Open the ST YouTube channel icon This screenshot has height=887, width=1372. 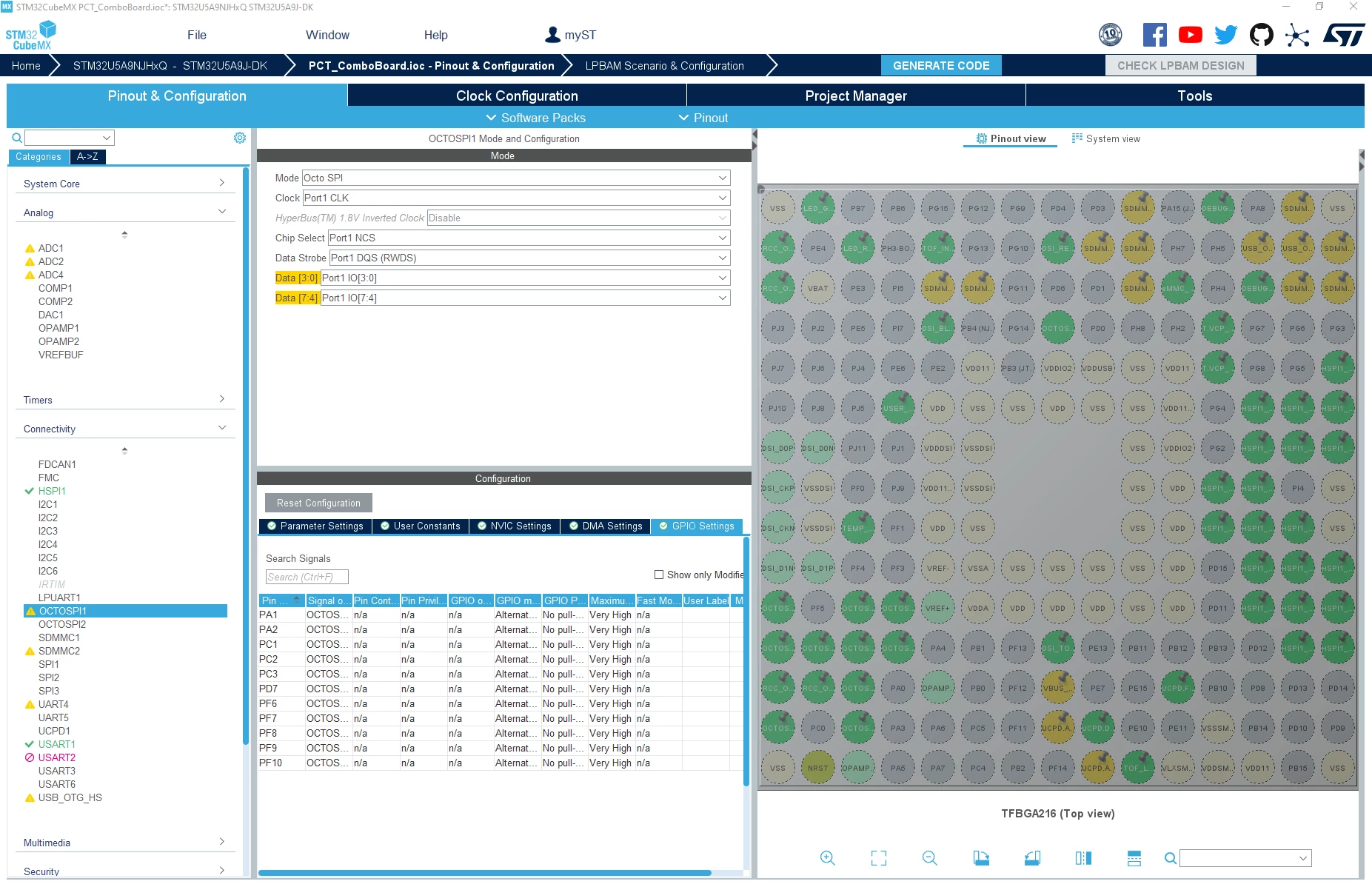(1190, 35)
